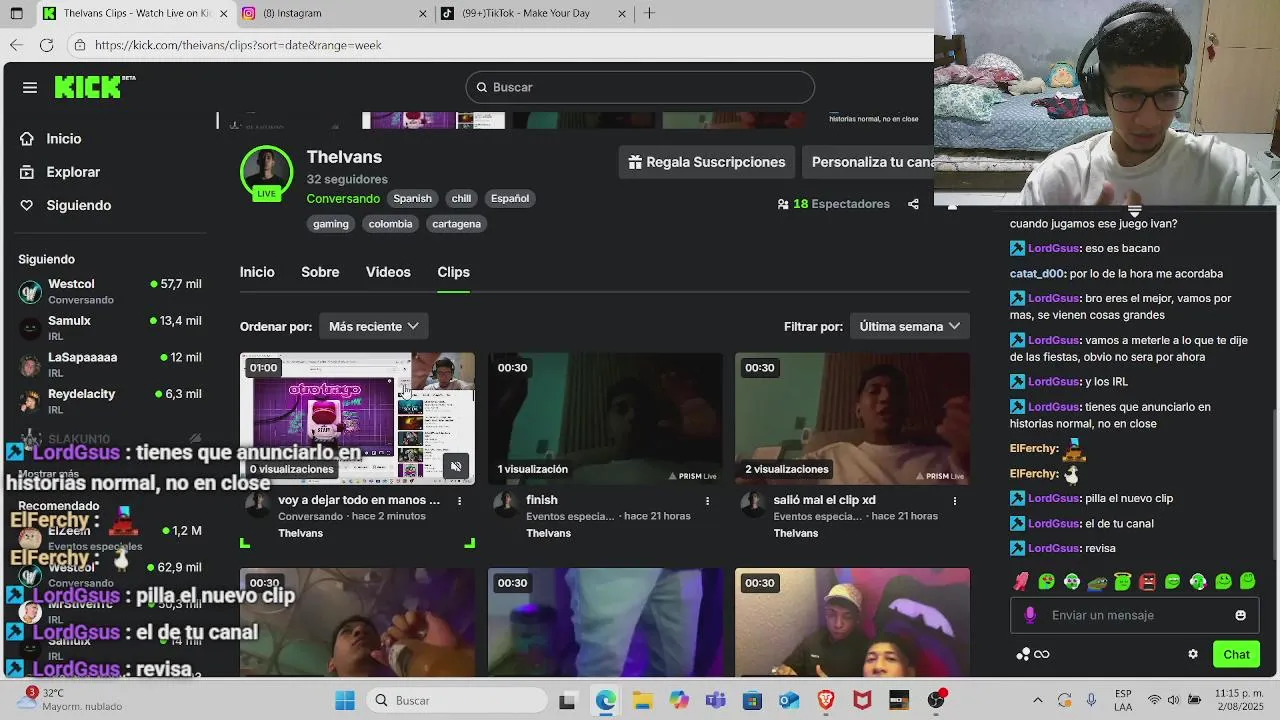Open options for 'salió mal el clip xd'

pyautogui.click(x=955, y=500)
